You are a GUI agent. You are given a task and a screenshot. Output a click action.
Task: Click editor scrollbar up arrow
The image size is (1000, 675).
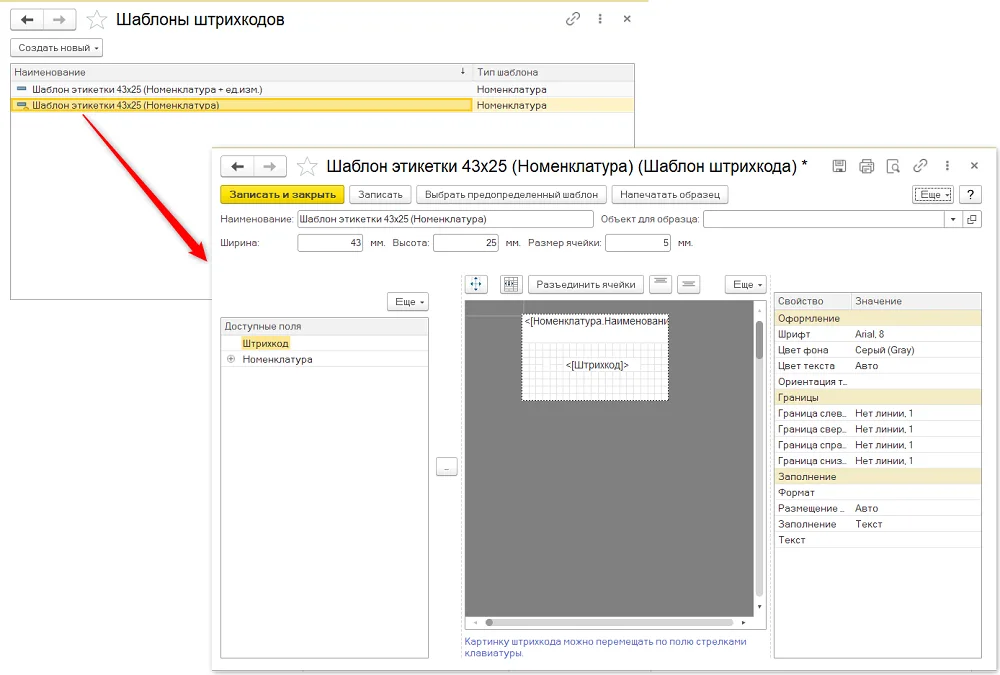coord(759,310)
